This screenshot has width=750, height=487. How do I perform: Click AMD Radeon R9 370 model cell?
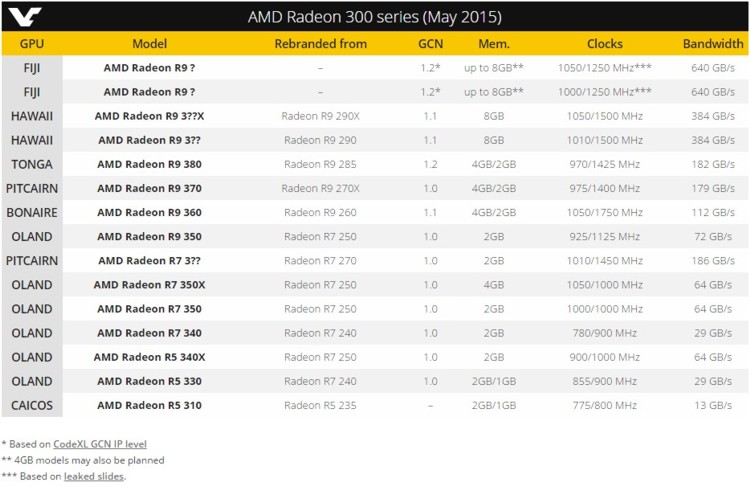click(150, 188)
